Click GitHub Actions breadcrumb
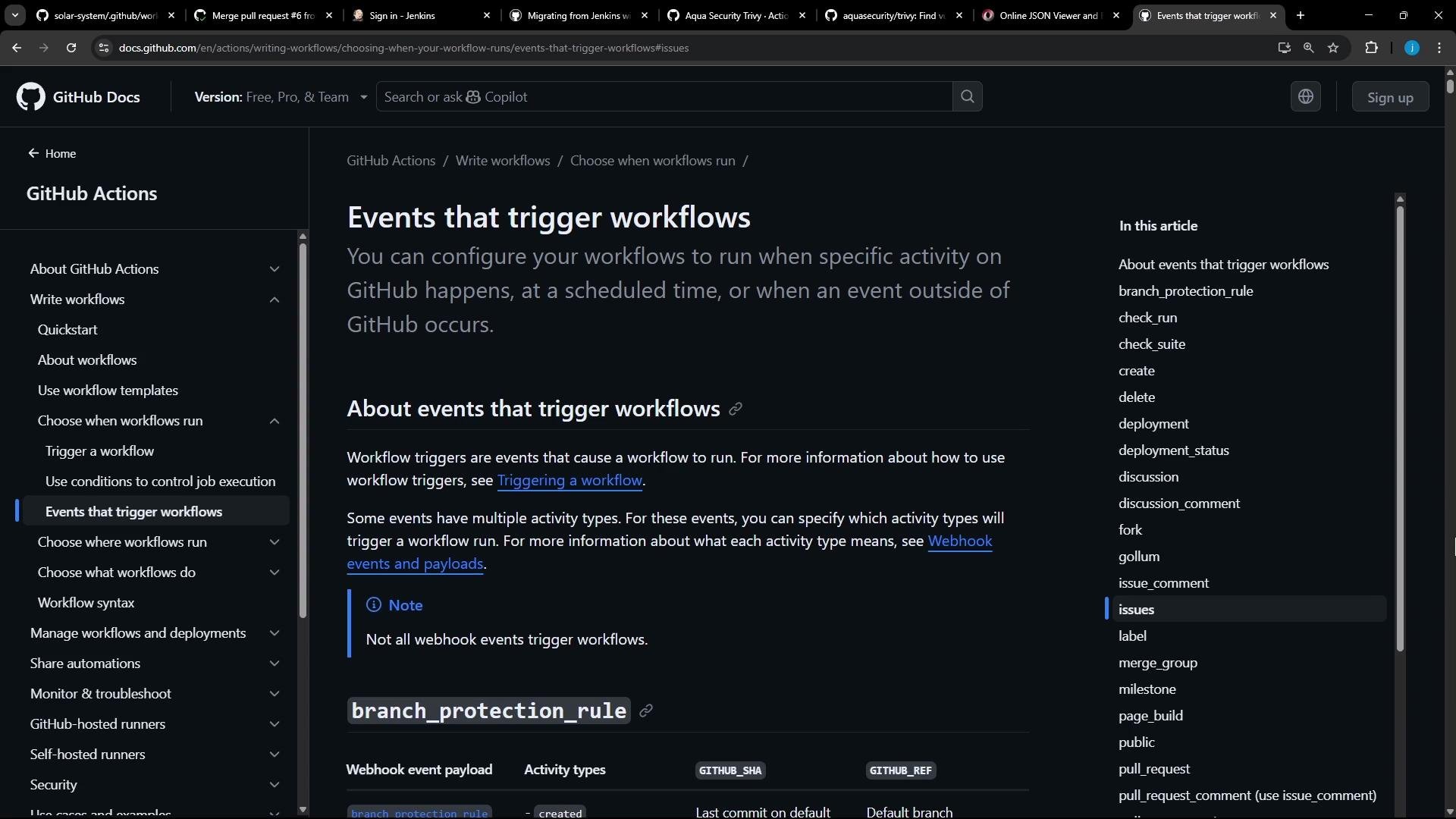Screen dimensions: 1456x819 click(x=391, y=161)
